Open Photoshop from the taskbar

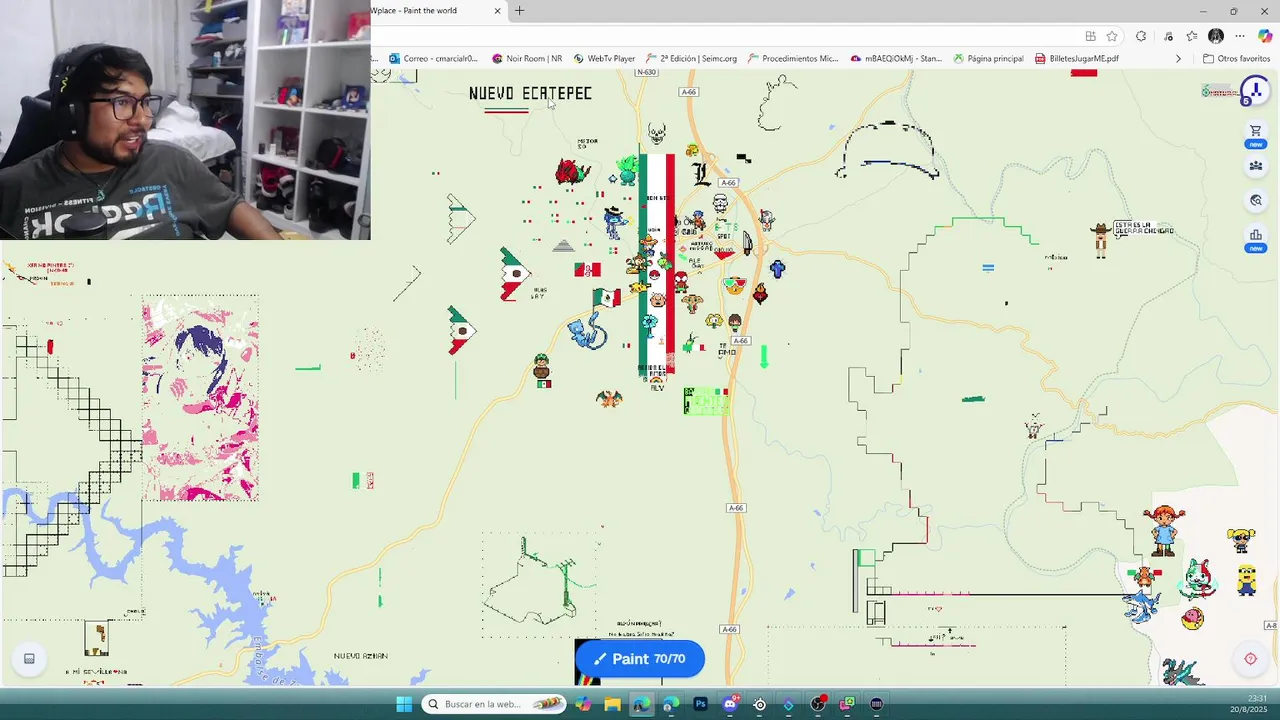tap(700, 704)
